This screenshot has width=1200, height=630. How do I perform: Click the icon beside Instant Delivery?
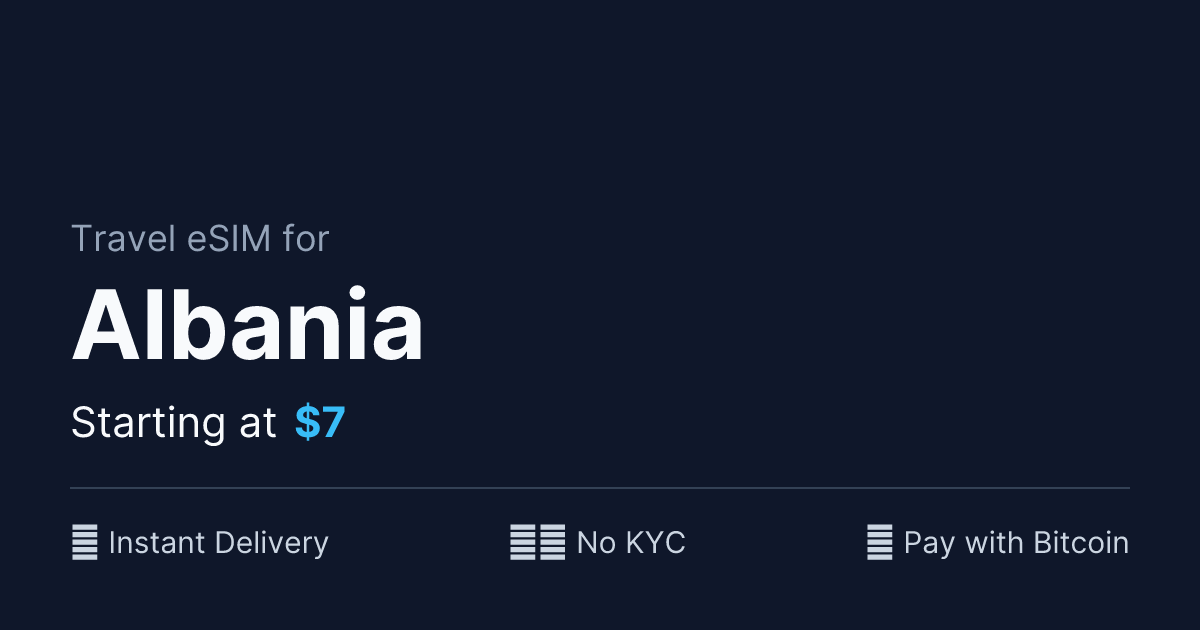click(x=85, y=543)
